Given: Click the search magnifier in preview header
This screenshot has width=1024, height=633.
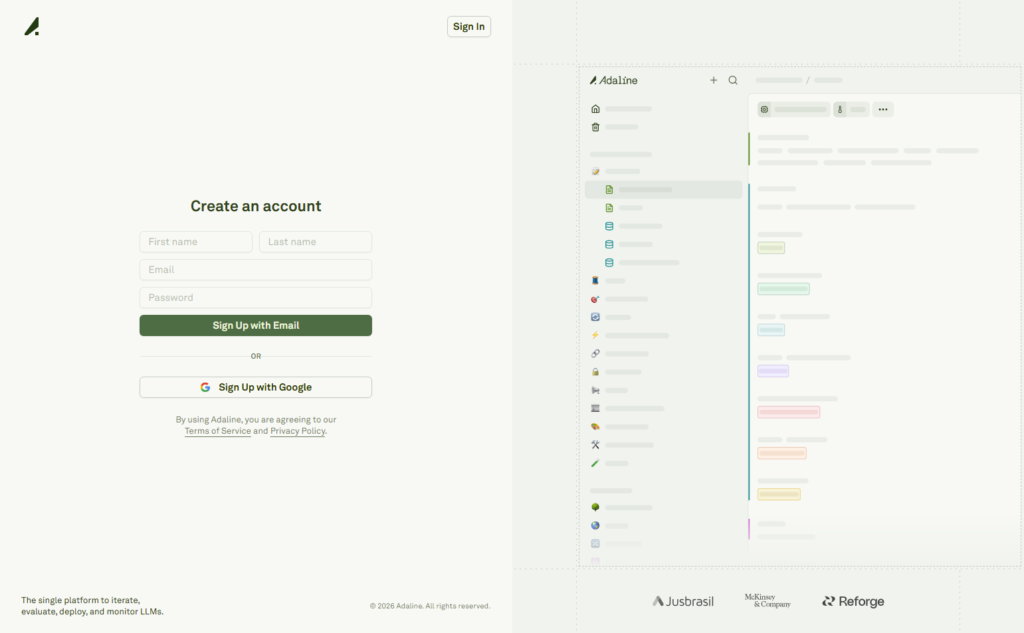Looking at the screenshot, I should coord(733,80).
